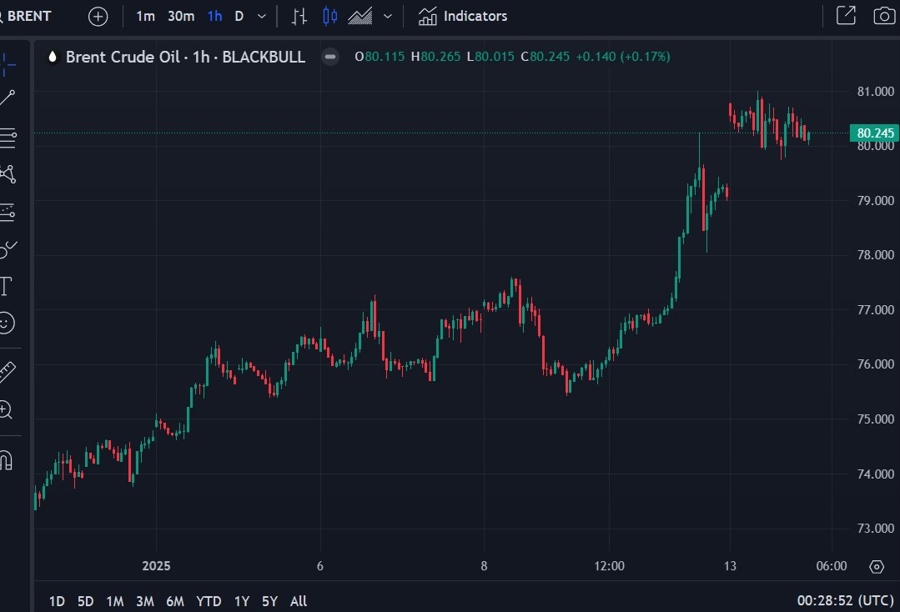The width and height of the screenshot is (900, 612).
Task: Click the Brent Crude Oil symbol title
Action: pos(185,57)
